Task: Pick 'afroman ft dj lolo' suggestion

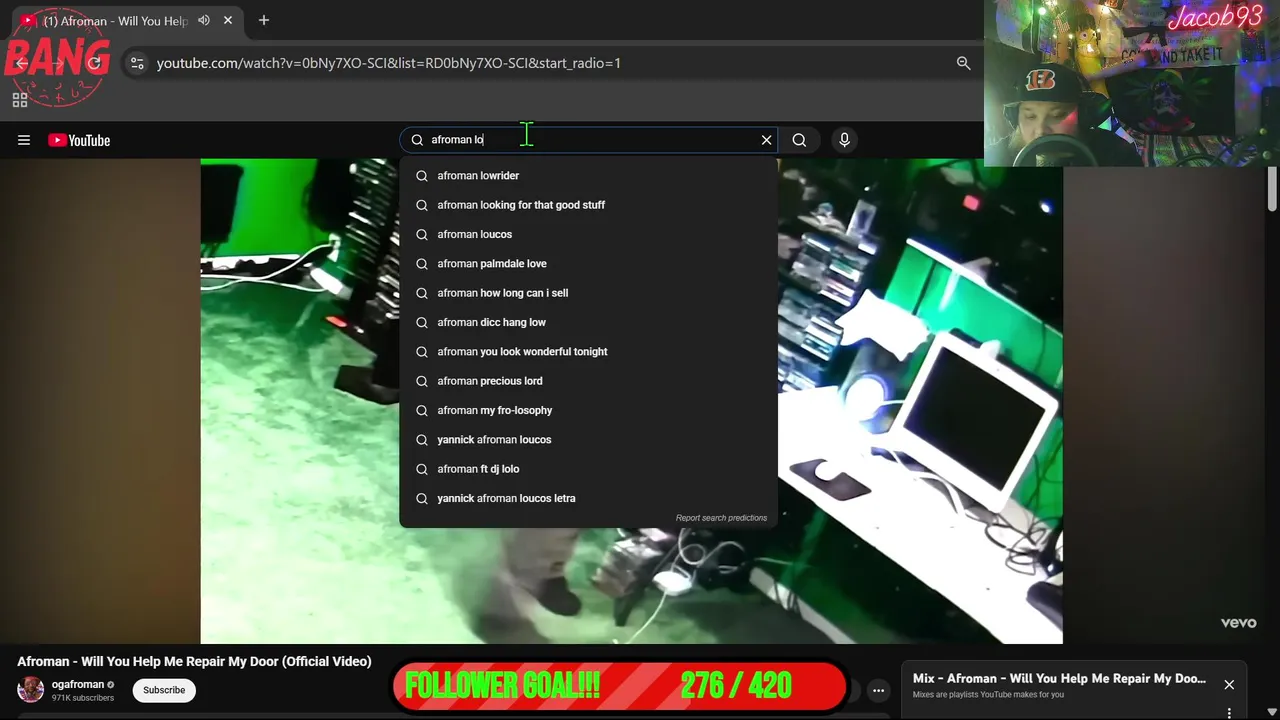Action: 588,469
